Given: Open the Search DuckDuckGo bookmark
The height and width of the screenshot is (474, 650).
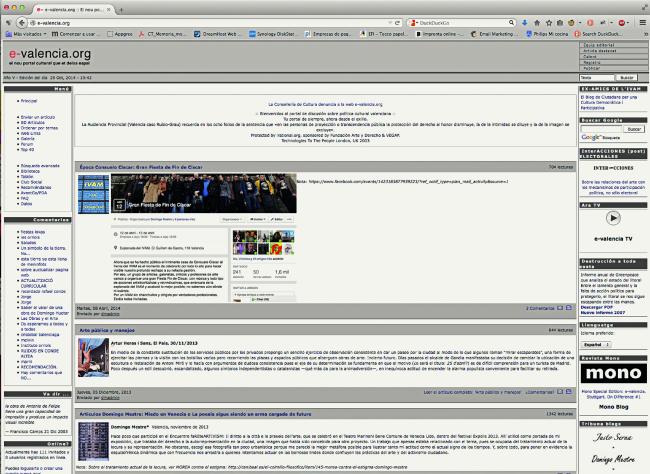Looking at the screenshot, I should pyautogui.click(x=598, y=34).
